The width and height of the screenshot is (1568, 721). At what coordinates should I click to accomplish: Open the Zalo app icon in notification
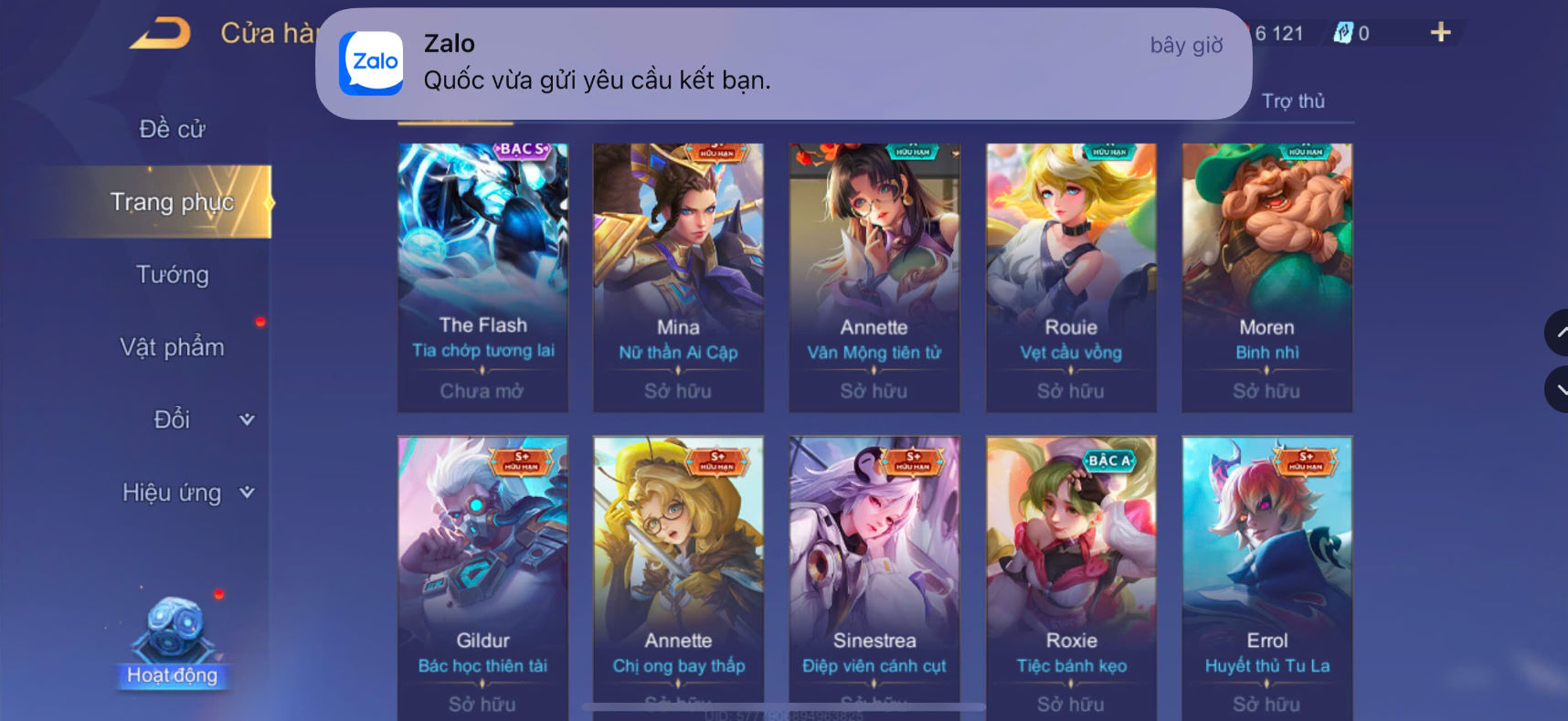click(x=371, y=63)
